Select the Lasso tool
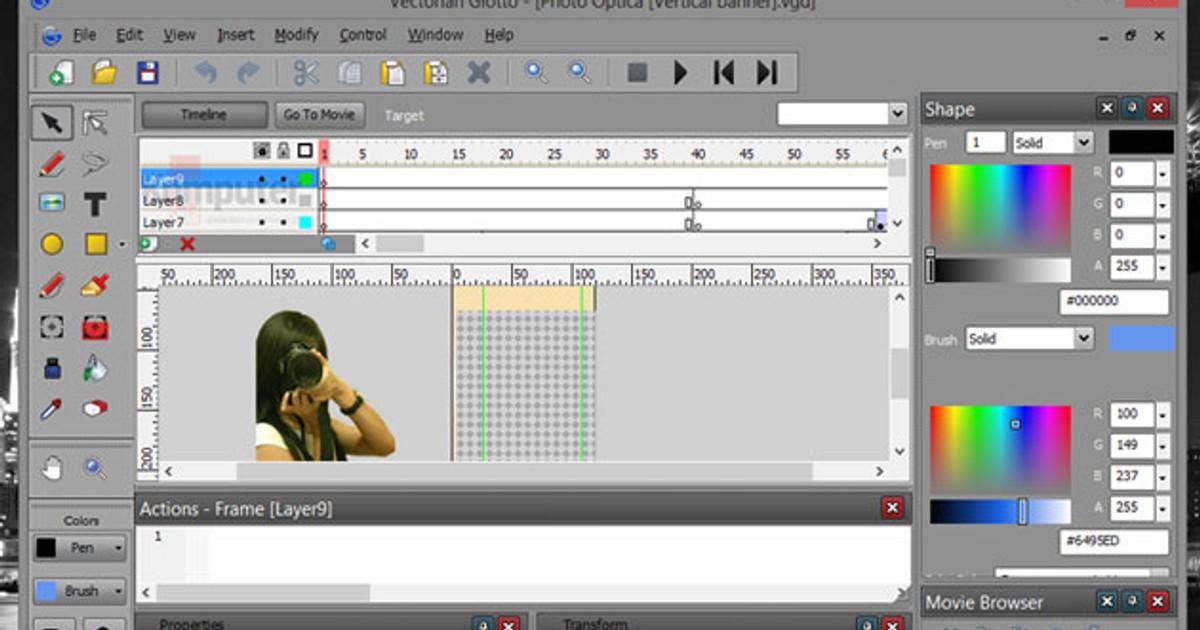Viewport: 1200px width, 630px height. [x=95, y=162]
